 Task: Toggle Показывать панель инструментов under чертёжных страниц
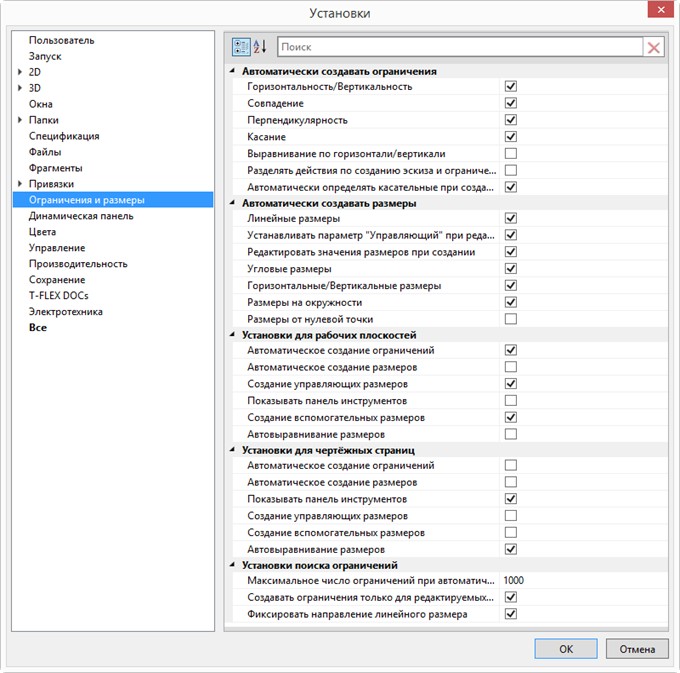coord(511,499)
